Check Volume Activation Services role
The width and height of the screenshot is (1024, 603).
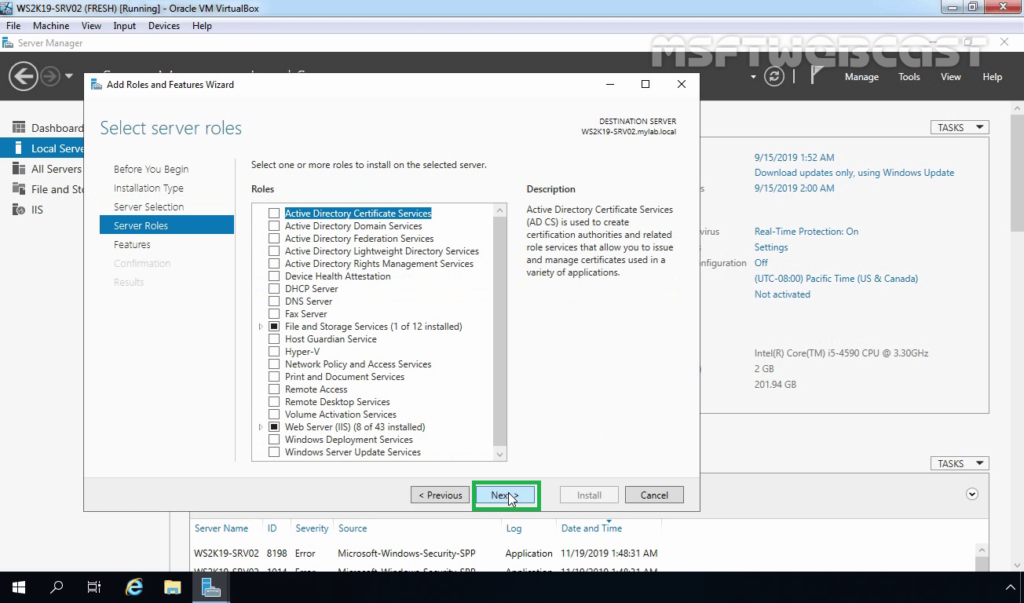click(274, 414)
